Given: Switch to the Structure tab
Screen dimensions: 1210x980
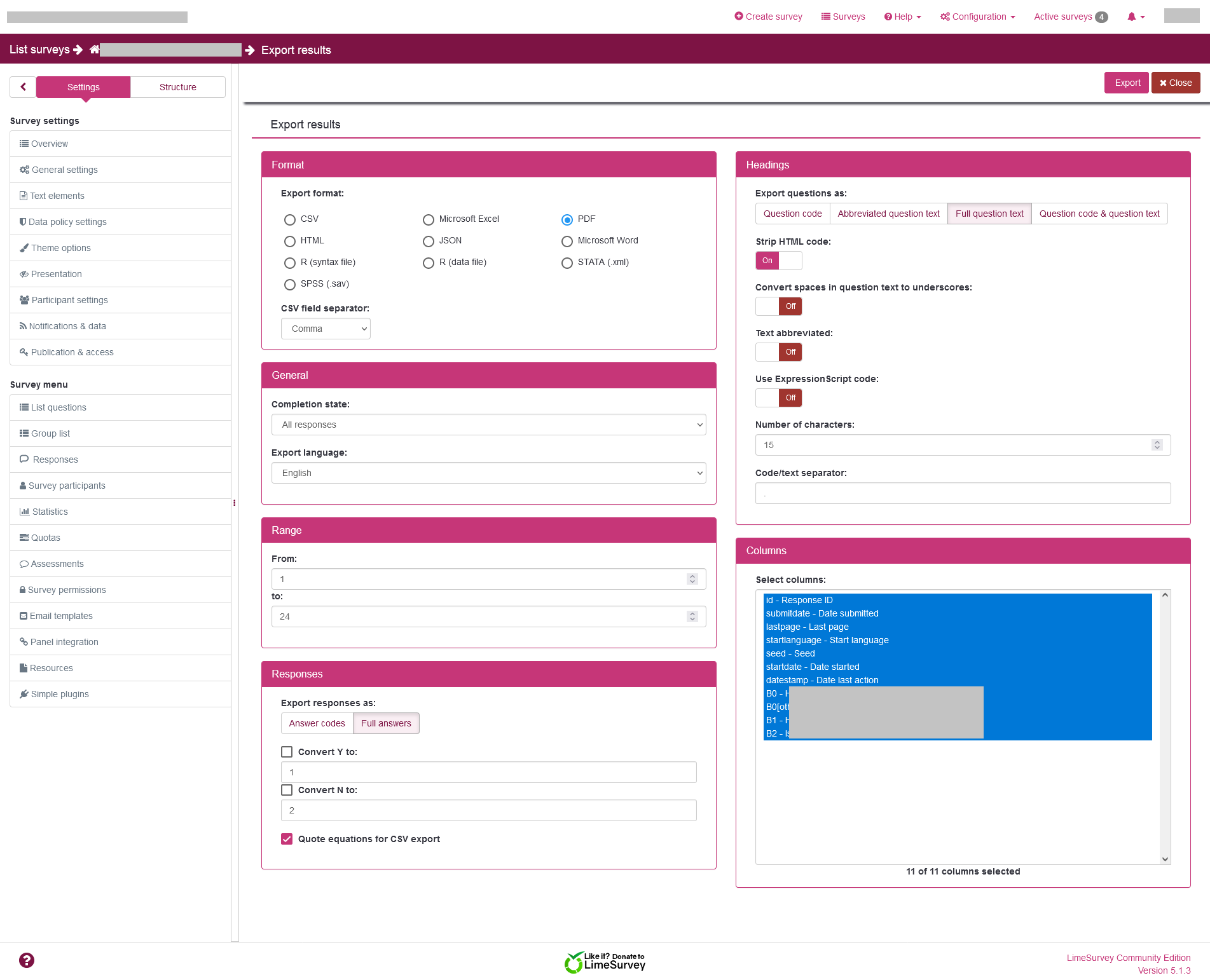Looking at the screenshot, I should click(177, 87).
